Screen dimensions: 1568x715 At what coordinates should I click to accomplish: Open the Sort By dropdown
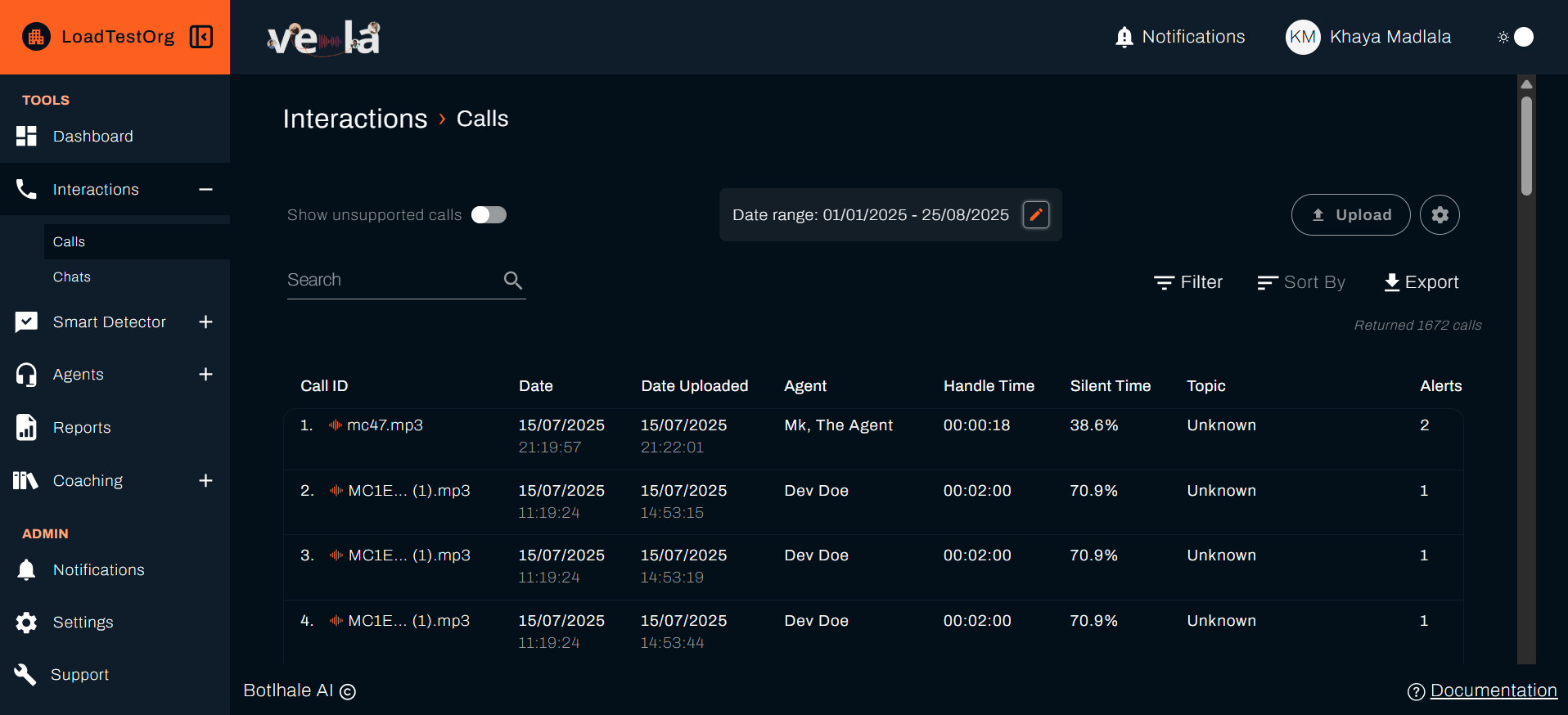point(1301,282)
